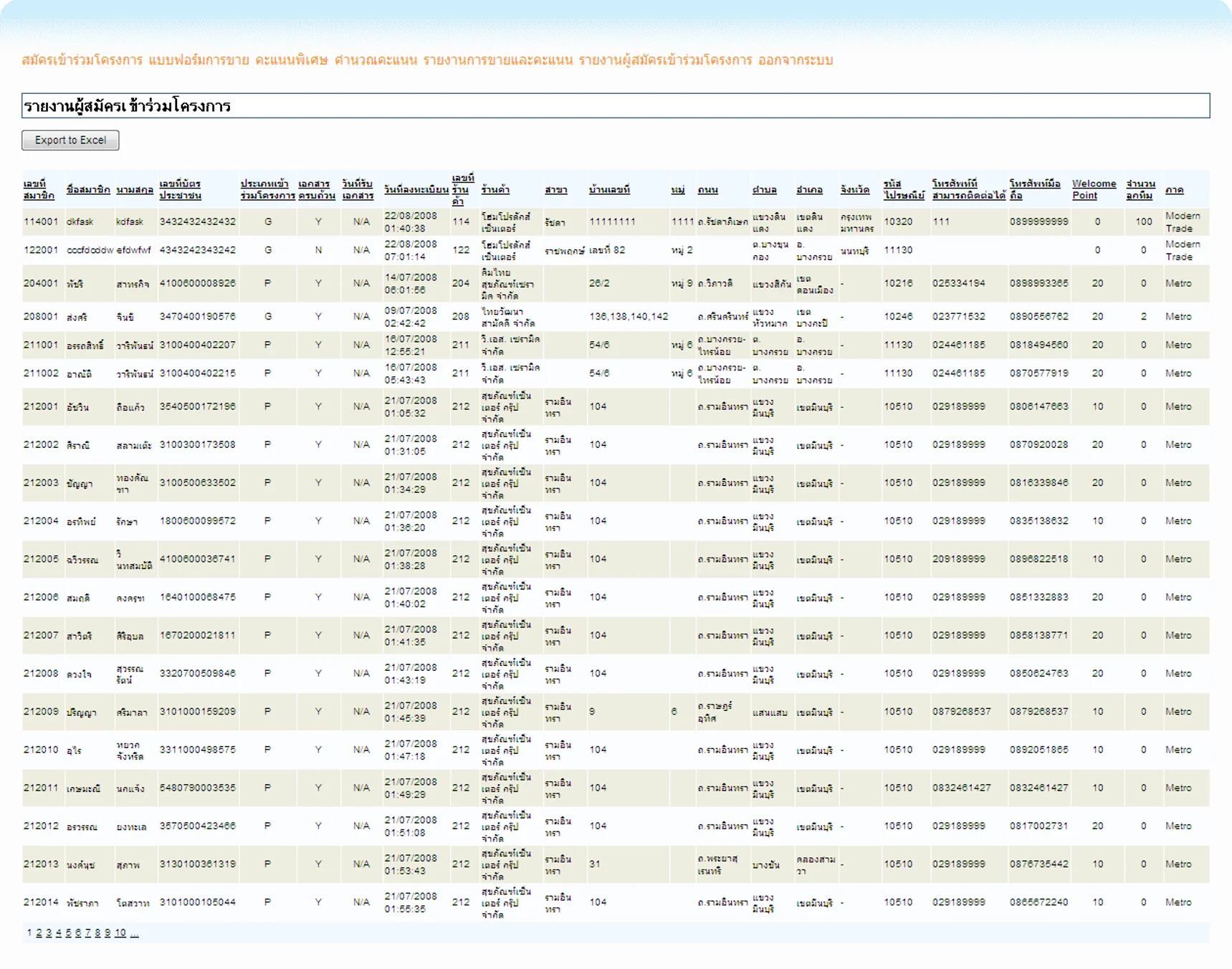Sort by ชื่อสมาชิก column header
This screenshot has width=1232, height=969.
(x=88, y=190)
